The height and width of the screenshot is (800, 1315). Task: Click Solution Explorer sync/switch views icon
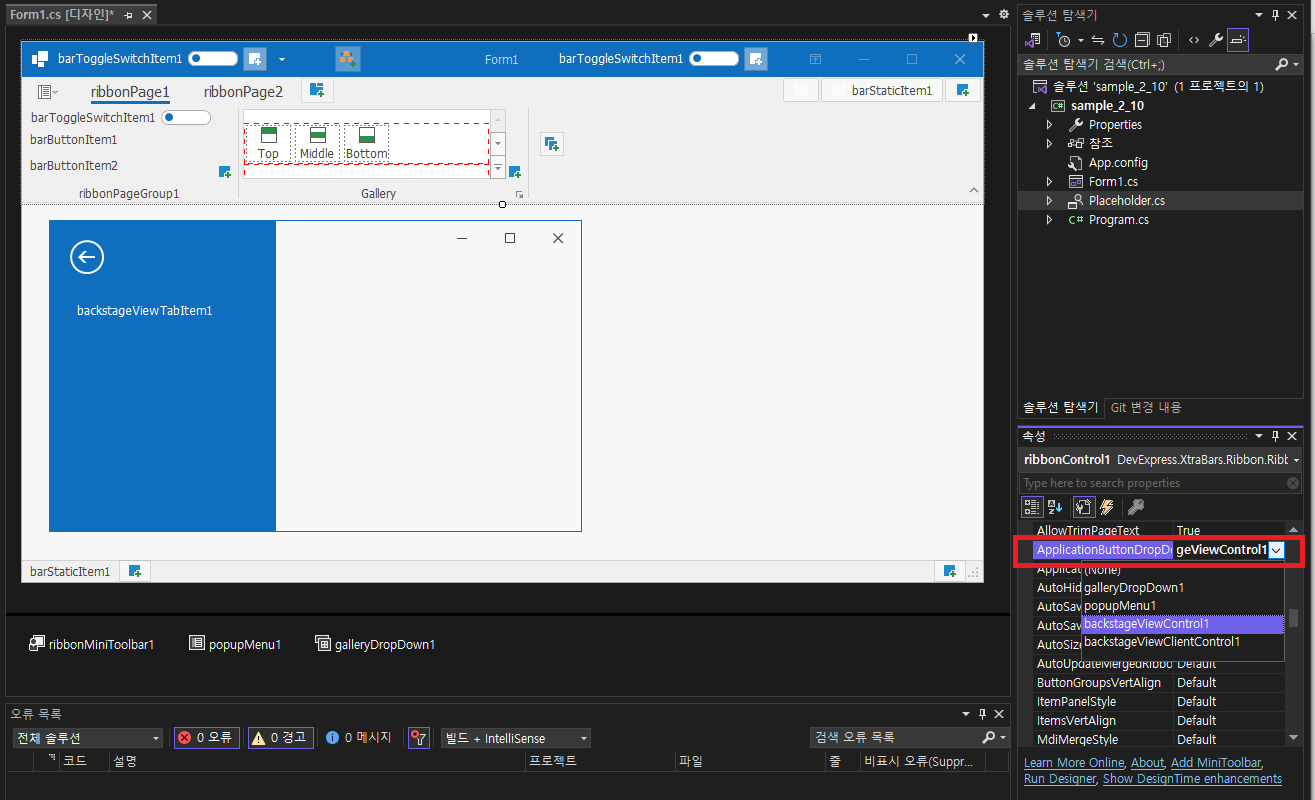(1034, 40)
